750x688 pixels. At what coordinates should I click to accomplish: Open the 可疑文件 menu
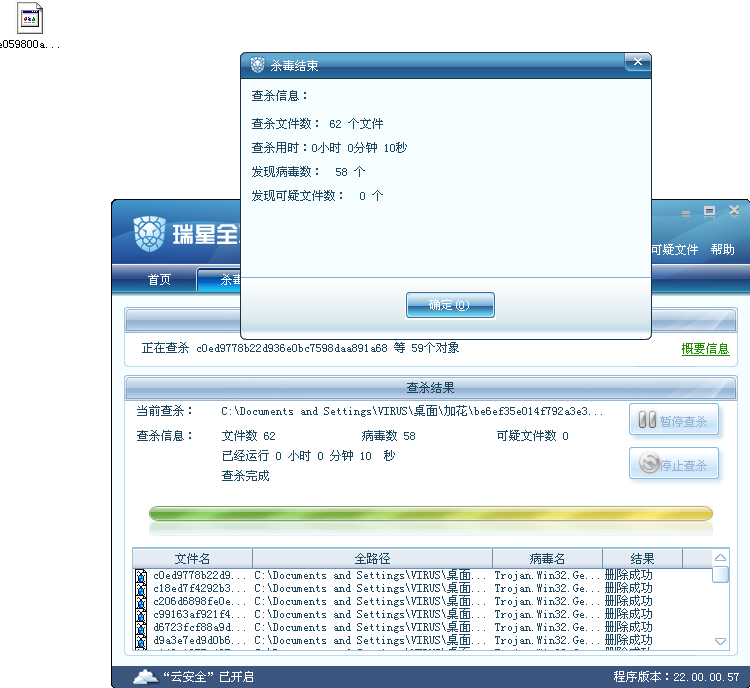pyautogui.click(x=674, y=250)
